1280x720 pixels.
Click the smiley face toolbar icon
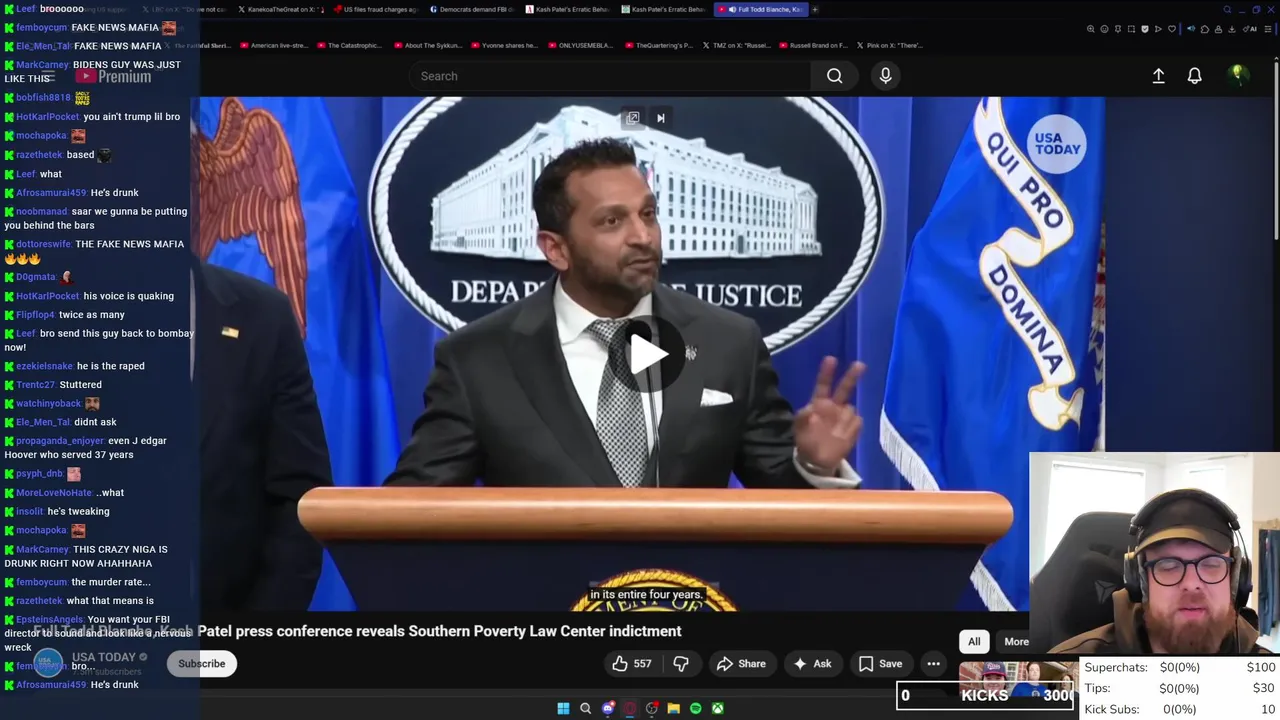tap(1104, 29)
